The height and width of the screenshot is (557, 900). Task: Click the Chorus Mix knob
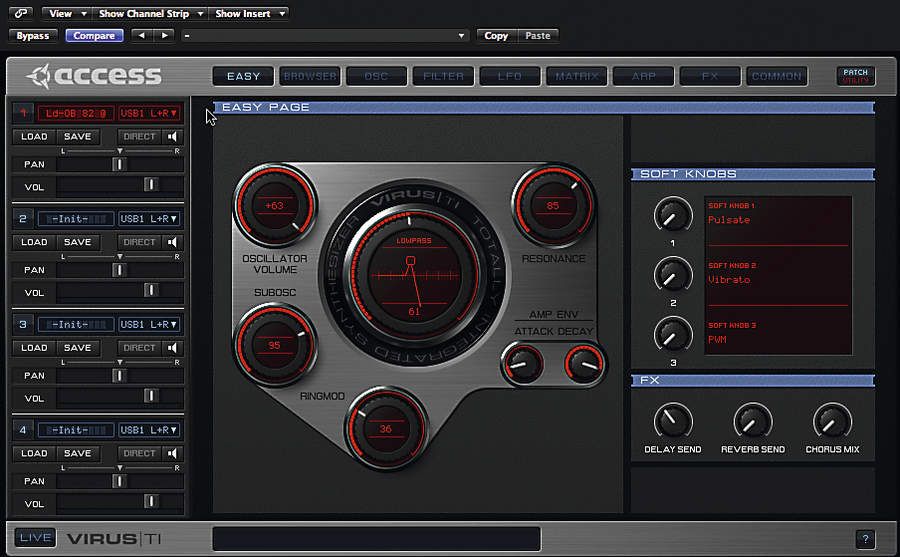(x=832, y=422)
